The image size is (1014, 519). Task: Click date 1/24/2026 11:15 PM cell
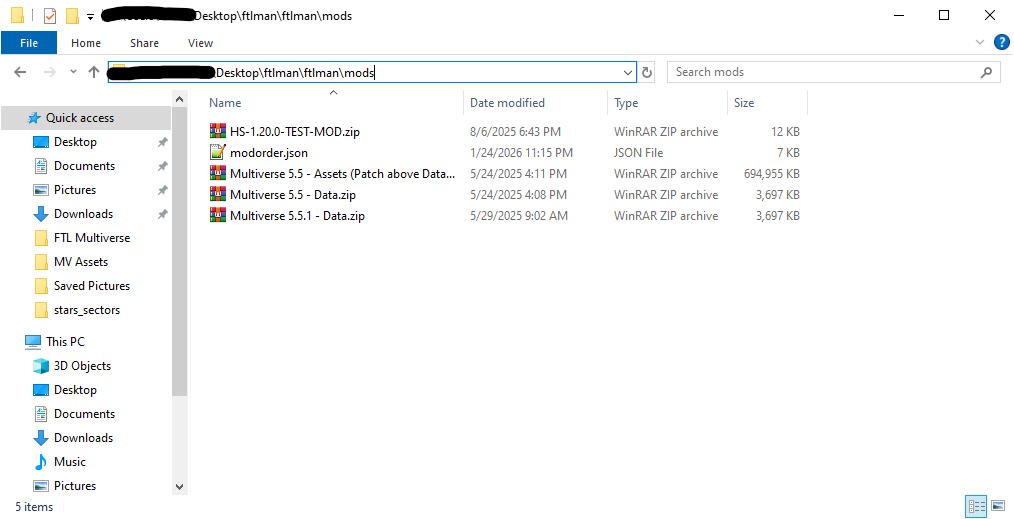click(x=521, y=153)
